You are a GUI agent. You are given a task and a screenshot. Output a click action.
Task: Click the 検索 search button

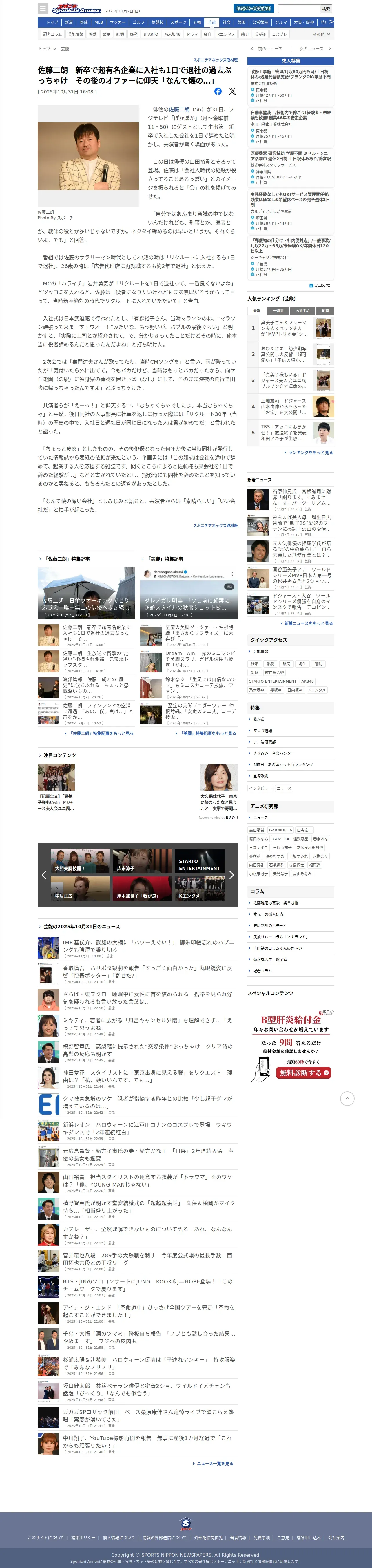[327, 8]
